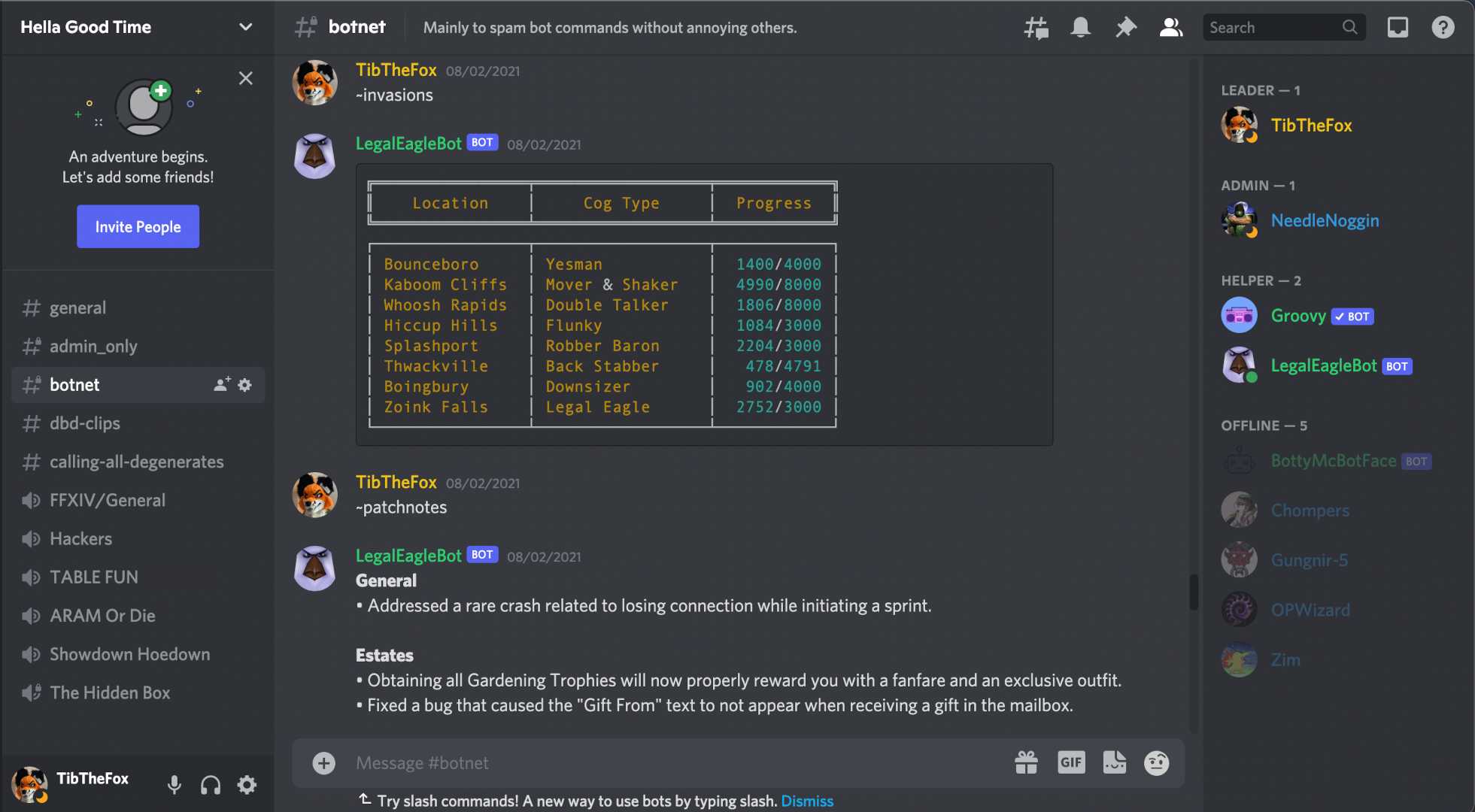Click the Search input field
1475x812 pixels.
(1273, 28)
